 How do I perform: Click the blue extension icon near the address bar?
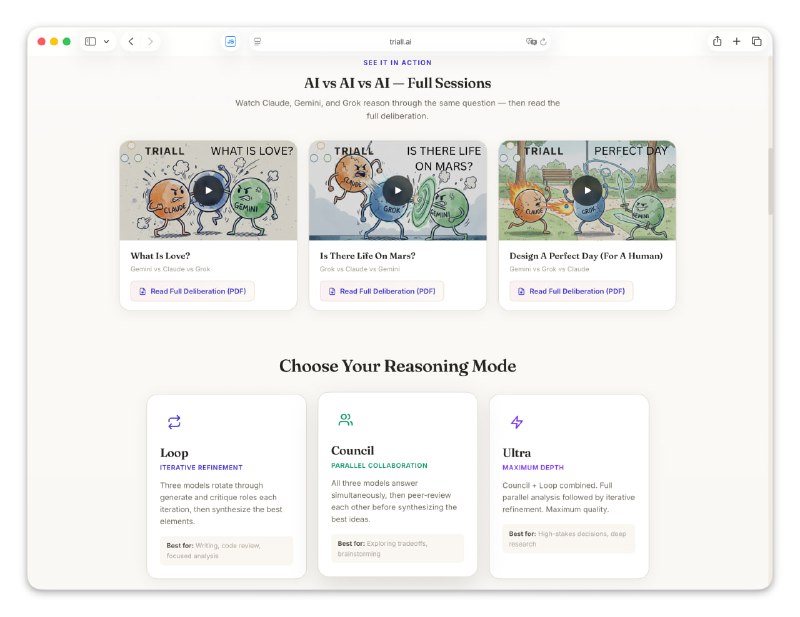click(230, 41)
